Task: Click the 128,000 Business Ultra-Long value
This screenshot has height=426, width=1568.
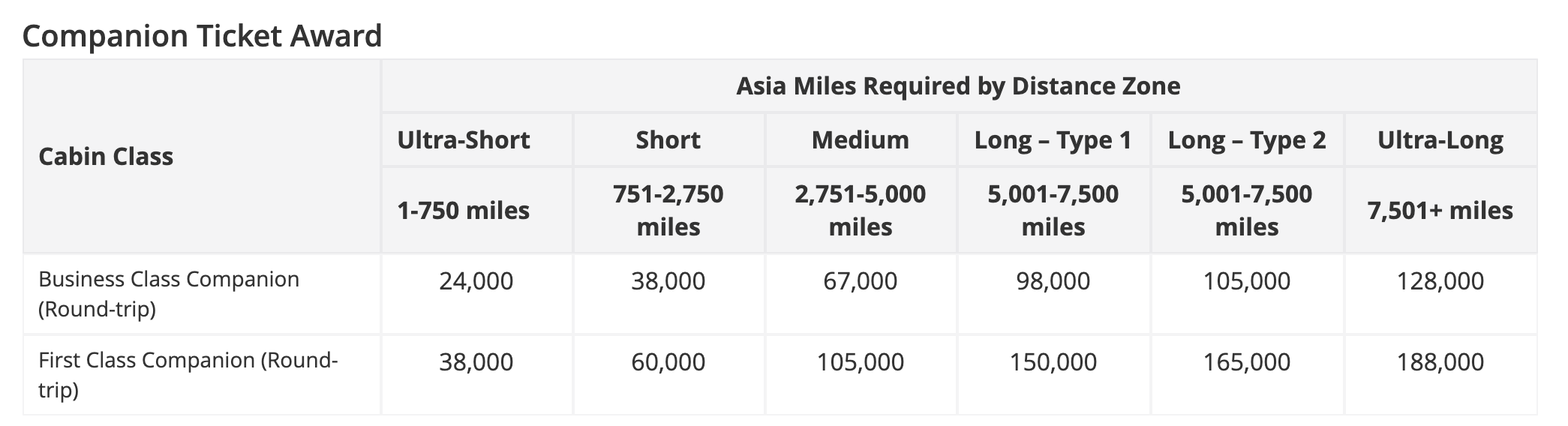Action: [x=1440, y=281]
